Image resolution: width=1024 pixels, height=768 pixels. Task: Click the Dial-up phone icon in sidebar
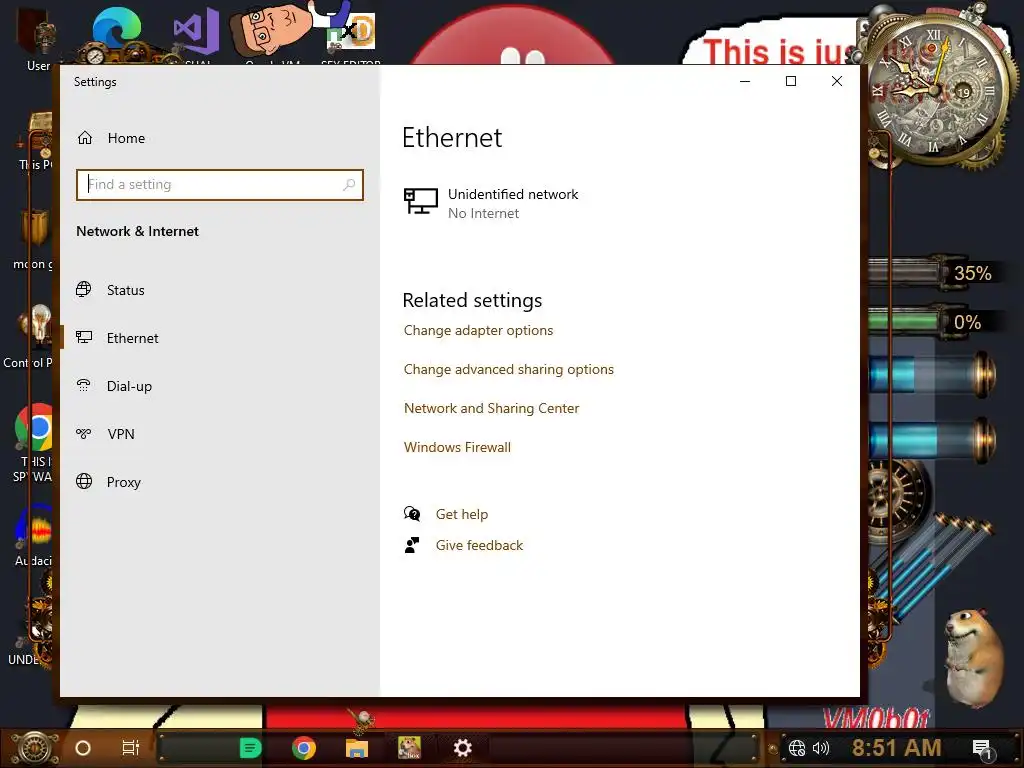[84, 385]
